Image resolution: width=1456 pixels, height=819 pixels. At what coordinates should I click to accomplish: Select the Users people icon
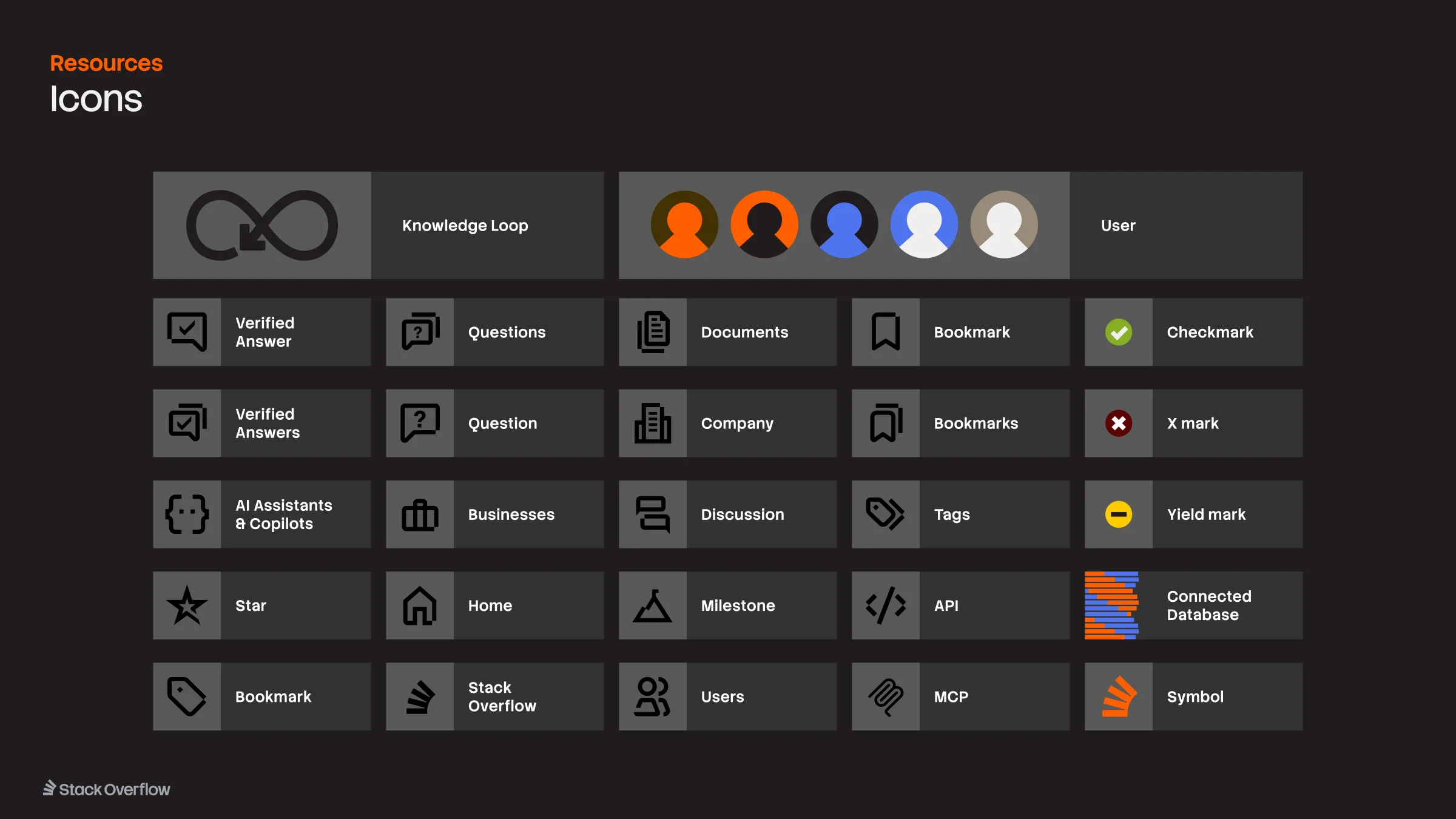[x=653, y=696]
